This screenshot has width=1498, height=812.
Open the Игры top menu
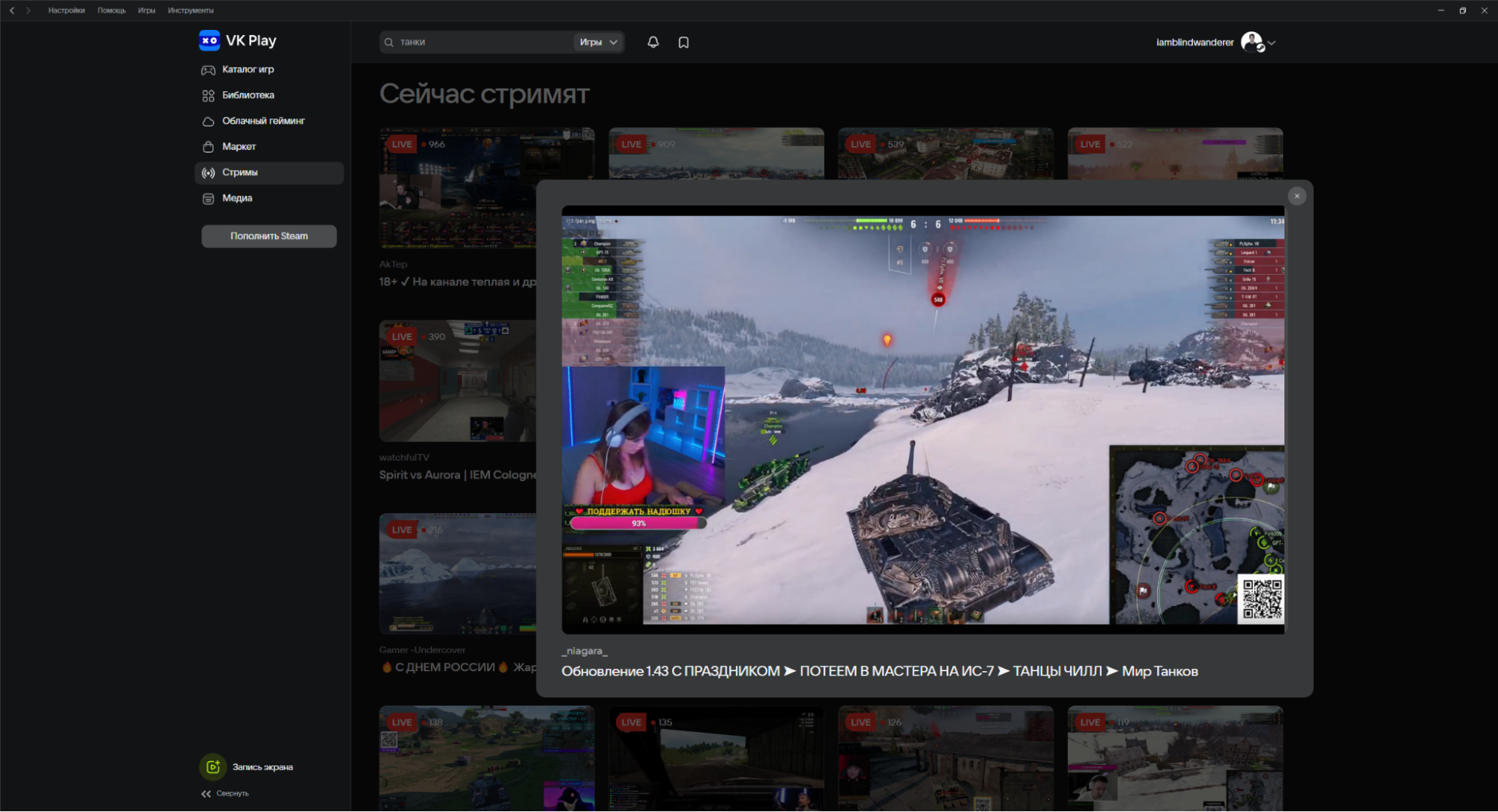tap(147, 10)
